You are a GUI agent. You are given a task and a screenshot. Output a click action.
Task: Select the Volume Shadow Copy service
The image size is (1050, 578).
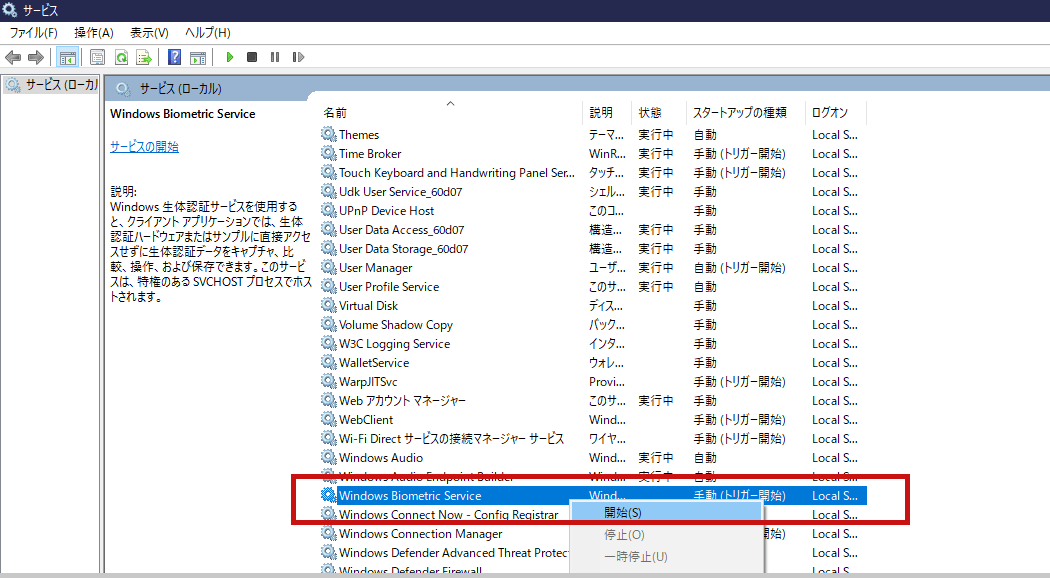click(x=593, y=325)
